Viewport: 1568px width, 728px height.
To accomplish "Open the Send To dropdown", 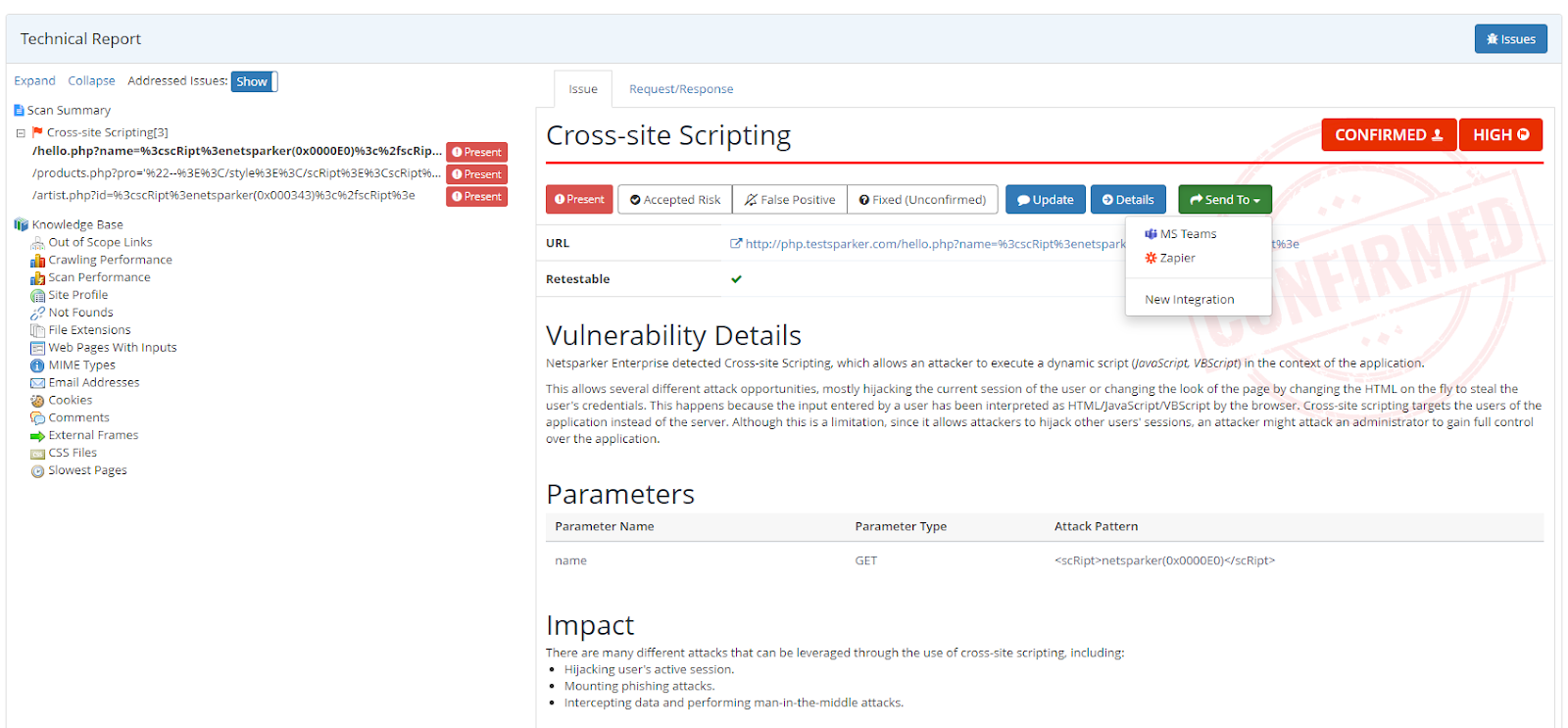I will click(1224, 200).
